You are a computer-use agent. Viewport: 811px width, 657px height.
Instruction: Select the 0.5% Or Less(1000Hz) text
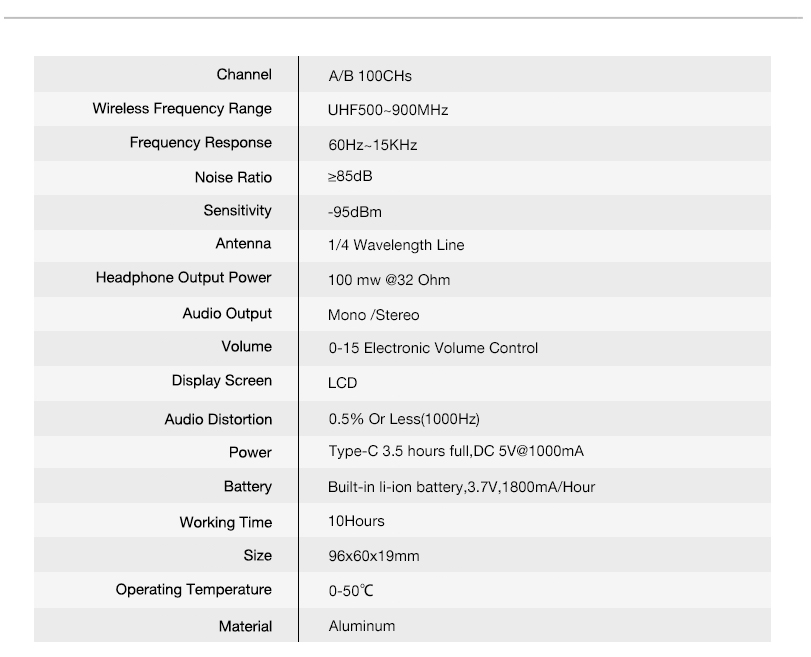[x=404, y=419]
